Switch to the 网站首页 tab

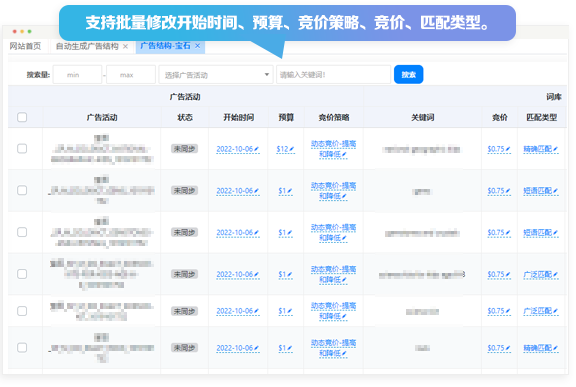(25, 46)
